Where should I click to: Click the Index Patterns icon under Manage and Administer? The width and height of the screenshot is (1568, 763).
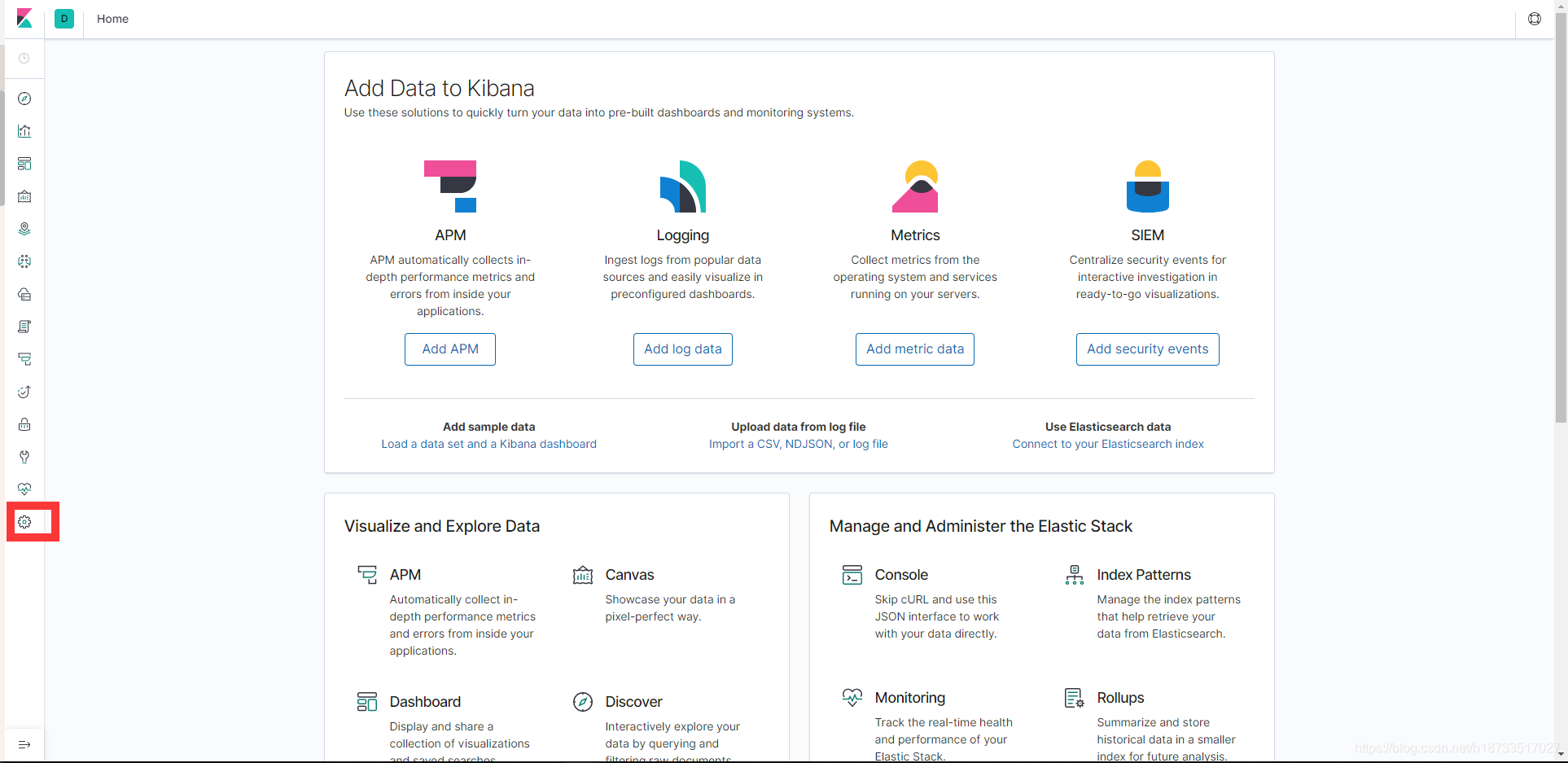point(1075,575)
